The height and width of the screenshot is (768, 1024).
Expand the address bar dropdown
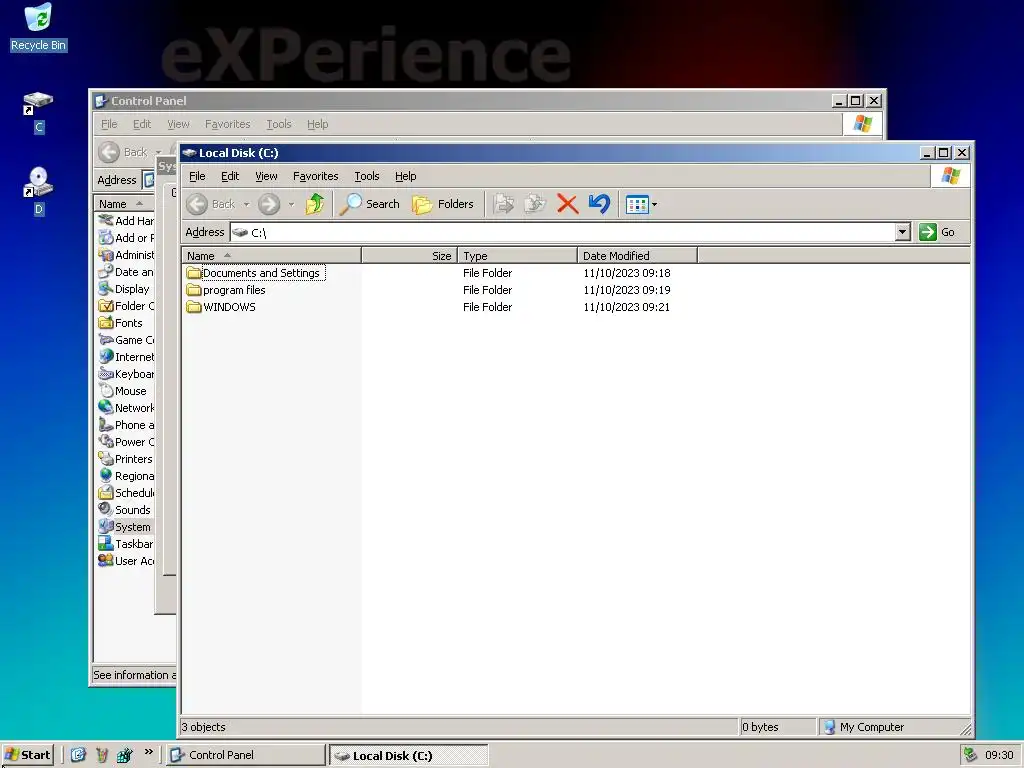[903, 232]
